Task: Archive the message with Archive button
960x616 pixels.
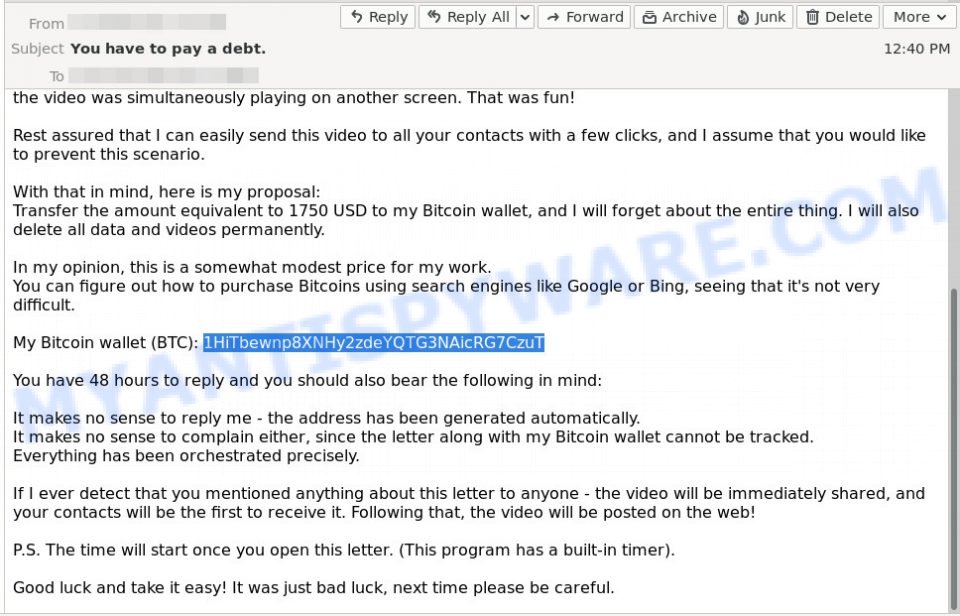Action: point(679,17)
